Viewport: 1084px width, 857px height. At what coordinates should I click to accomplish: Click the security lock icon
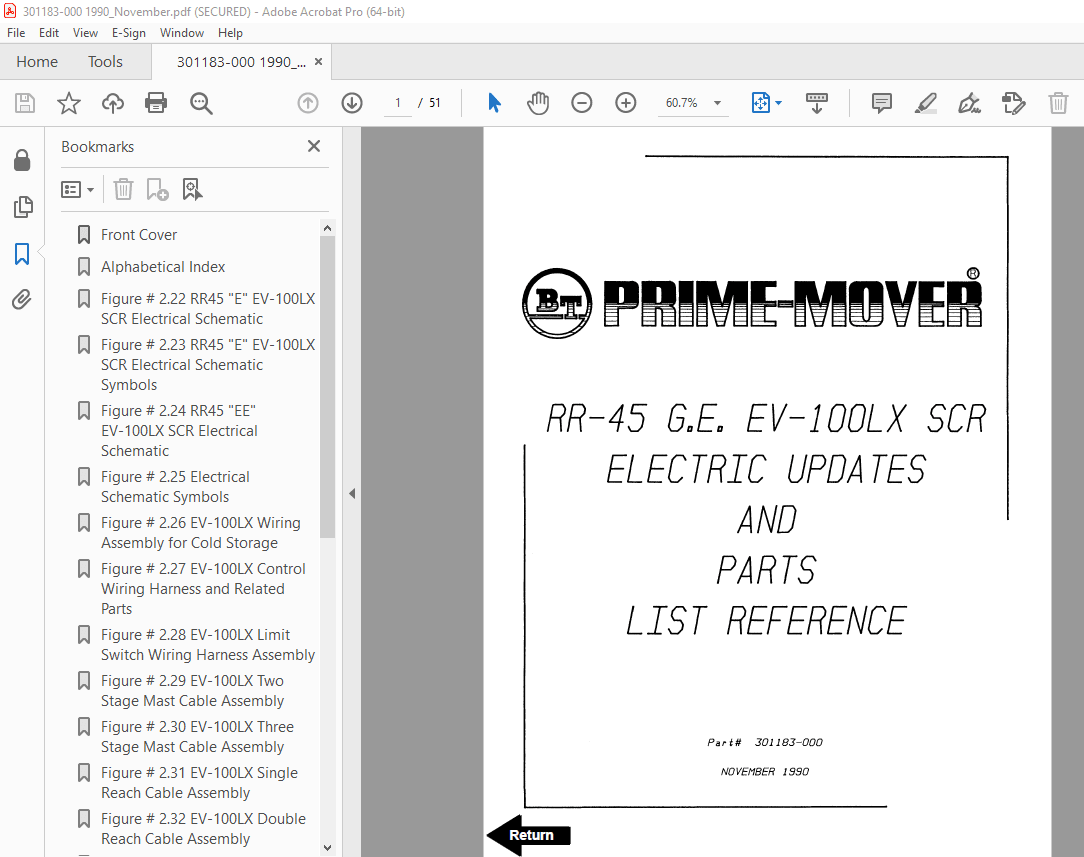23,160
